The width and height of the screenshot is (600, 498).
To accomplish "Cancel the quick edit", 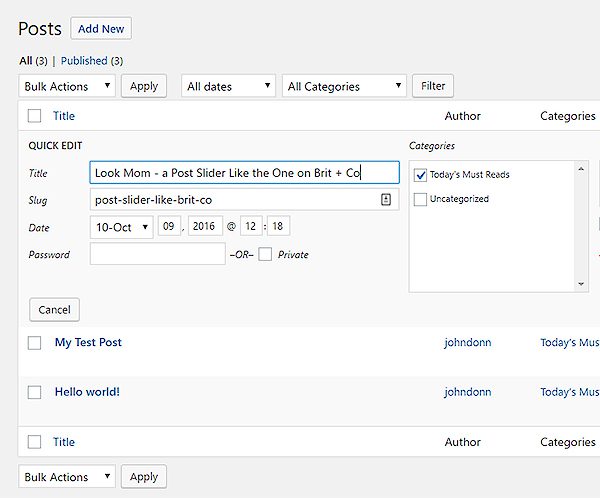I will [54, 310].
